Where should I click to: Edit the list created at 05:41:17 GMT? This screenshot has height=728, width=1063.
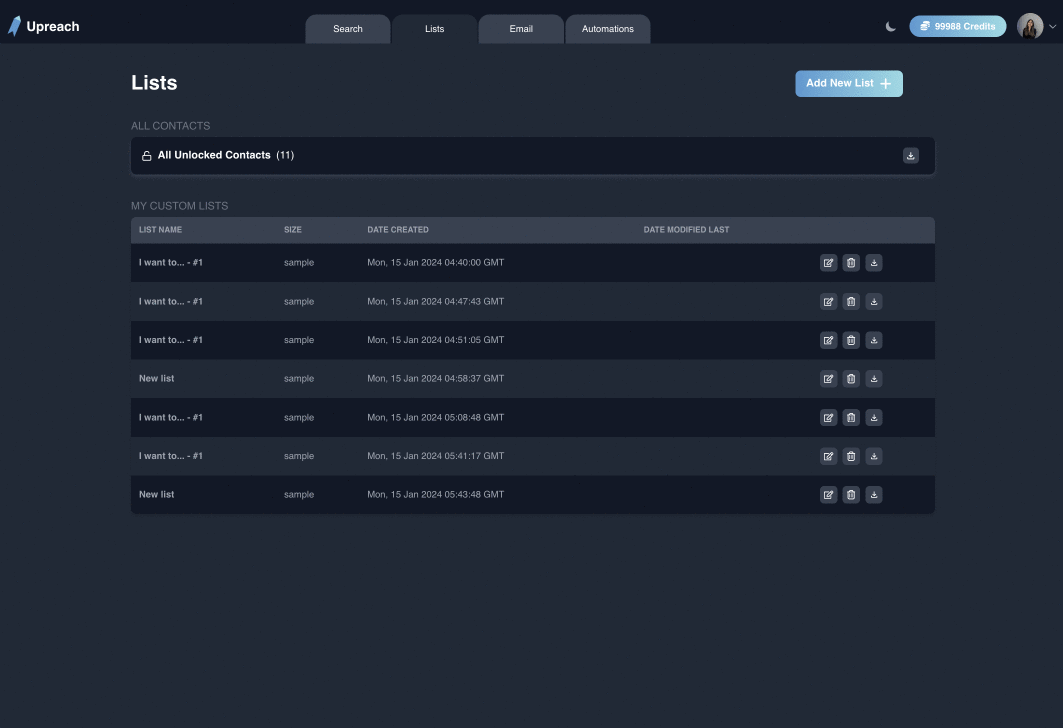tap(828, 456)
